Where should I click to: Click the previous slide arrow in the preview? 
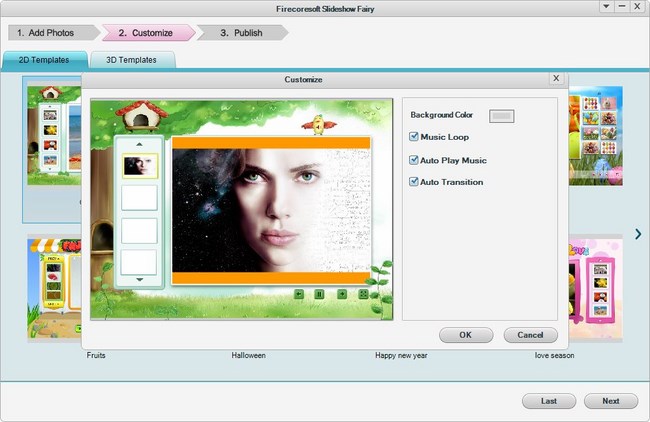298,294
